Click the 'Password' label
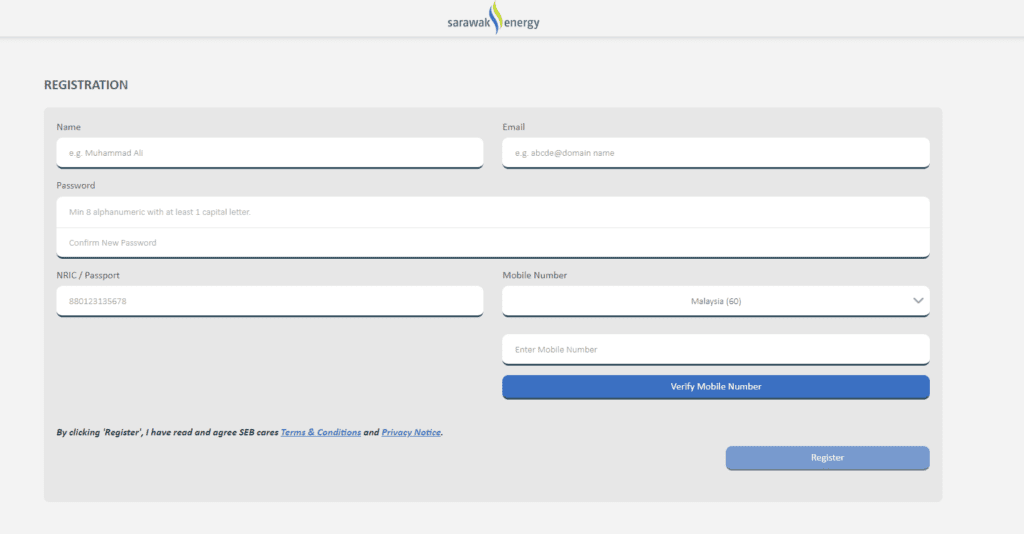Viewport: 1024px width, 534px height. 76,185
